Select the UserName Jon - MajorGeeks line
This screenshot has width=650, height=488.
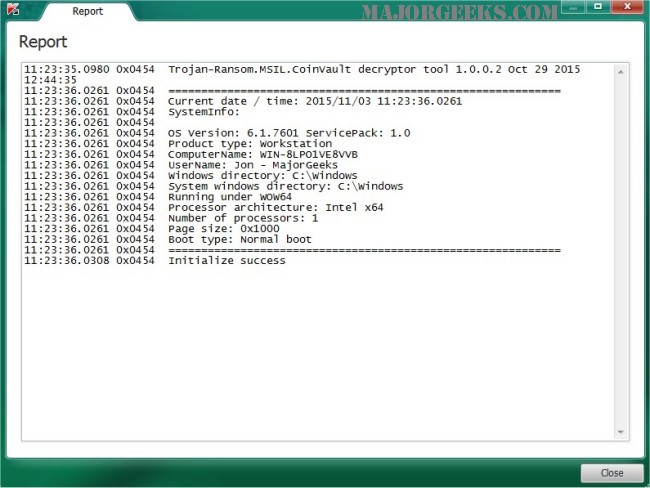click(181, 165)
